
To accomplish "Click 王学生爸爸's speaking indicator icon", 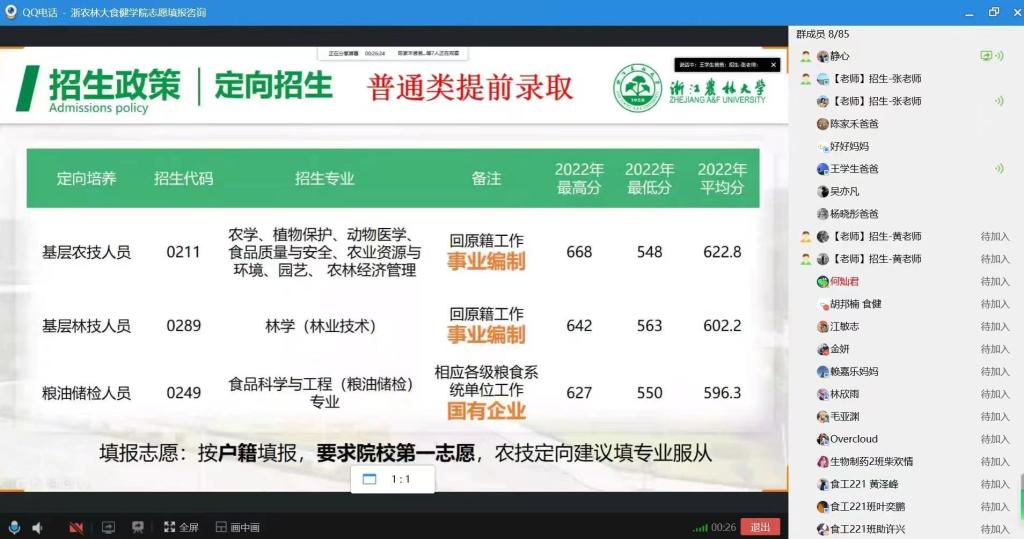I will click(x=998, y=169).
